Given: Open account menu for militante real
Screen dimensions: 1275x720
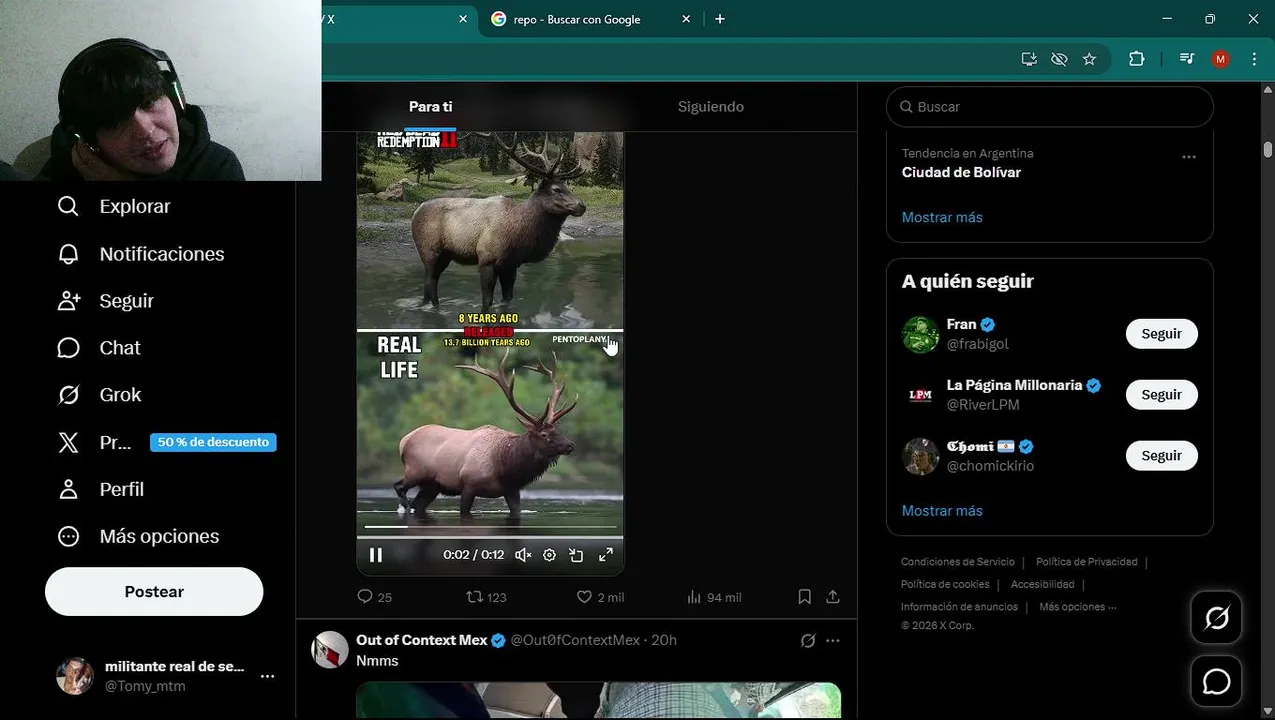Looking at the screenshot, I should tap(267, 676).
